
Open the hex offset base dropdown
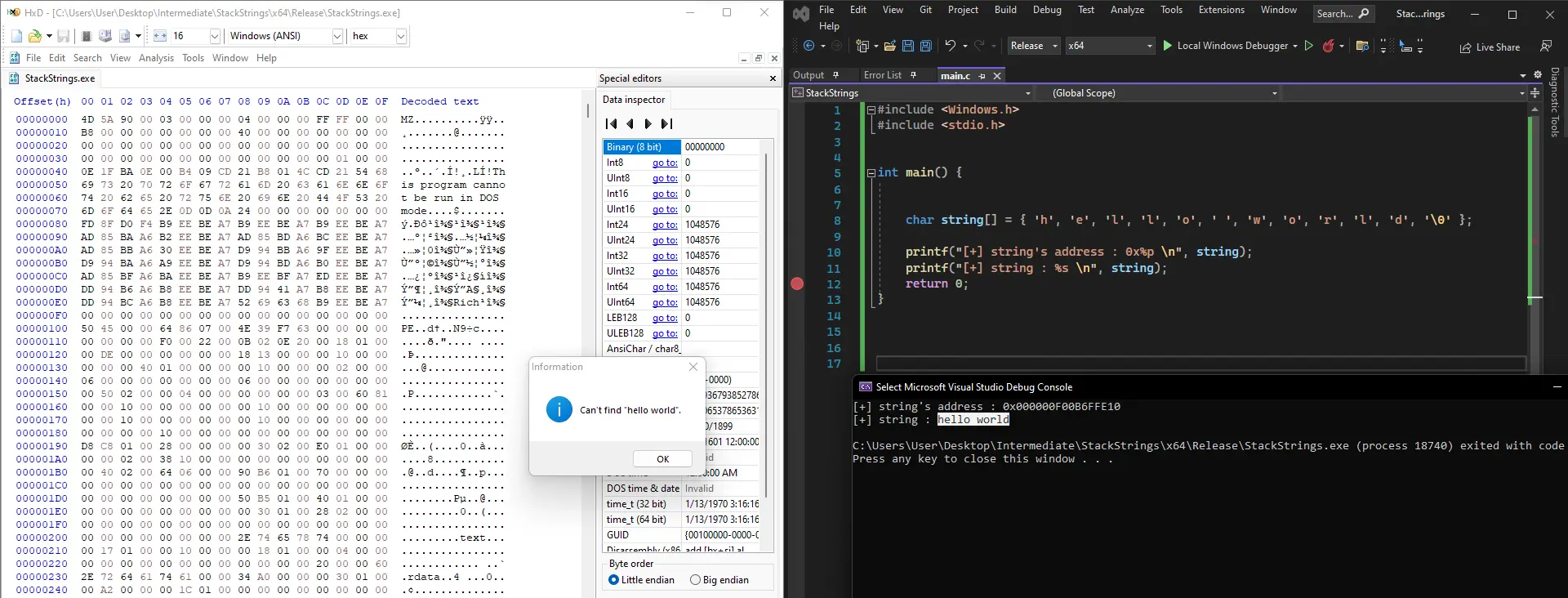pyautogui.click(x=401, y=36)
